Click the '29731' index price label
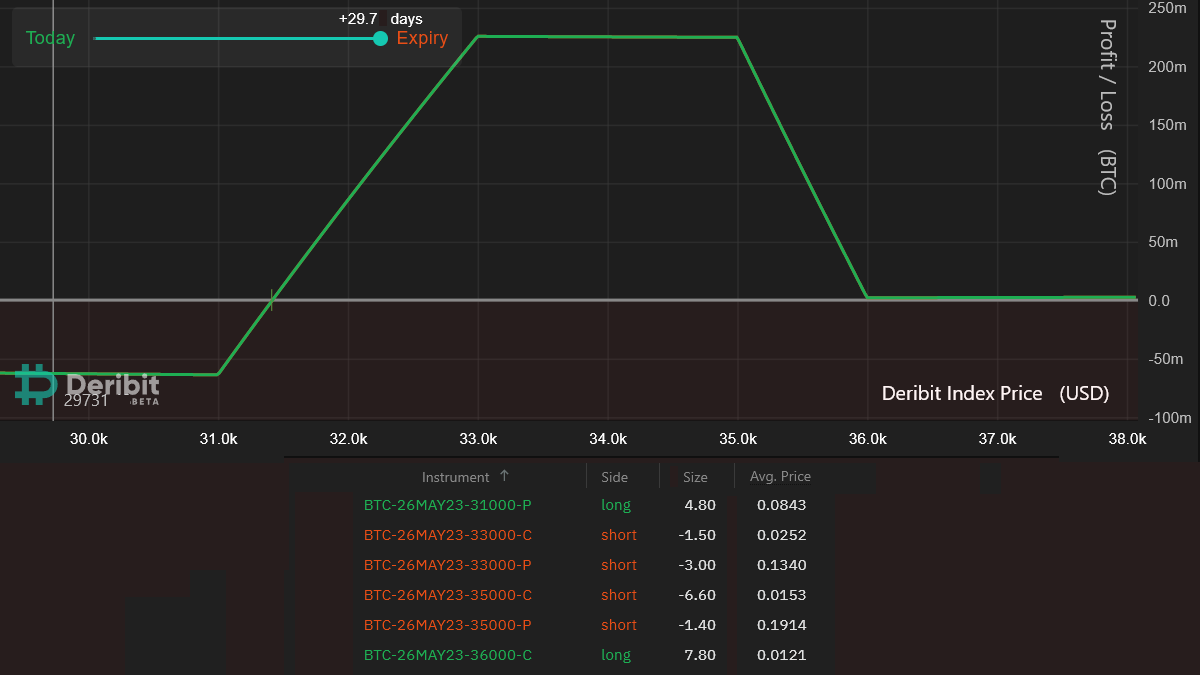Screen dimensions: 1200x675 [x=86, y=398]
